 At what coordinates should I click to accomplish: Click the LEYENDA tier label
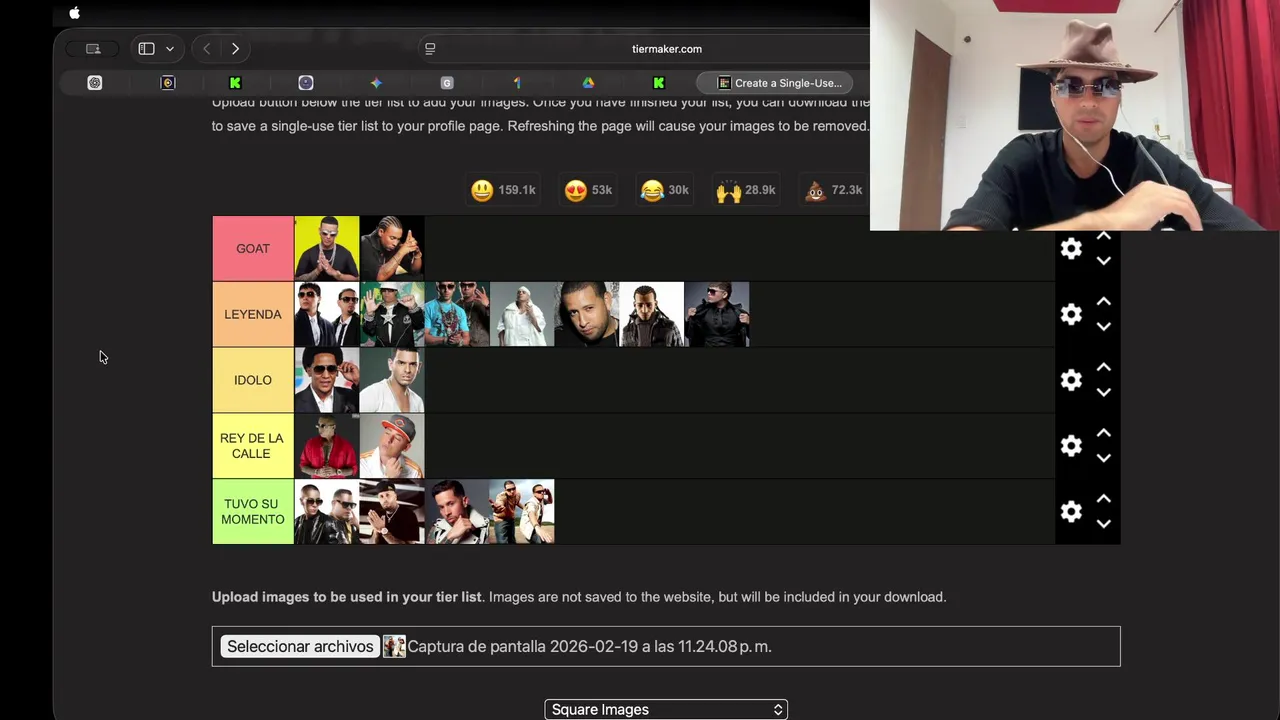coord(253,314)
